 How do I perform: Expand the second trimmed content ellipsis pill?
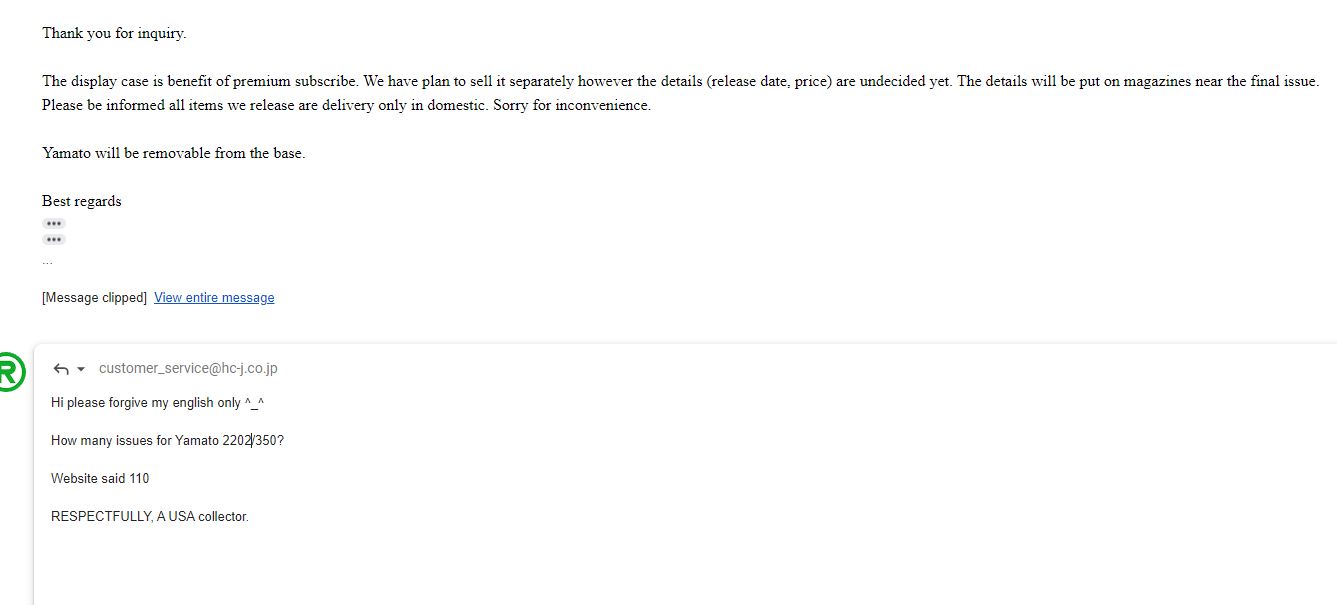click(x=54, y=239)
